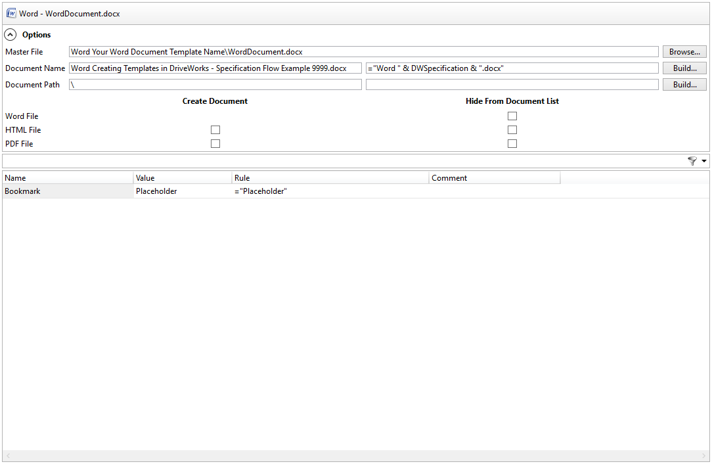Click the filter funnel icon
Viewport: 712px width, 464px height.
[x=692, y=161]
